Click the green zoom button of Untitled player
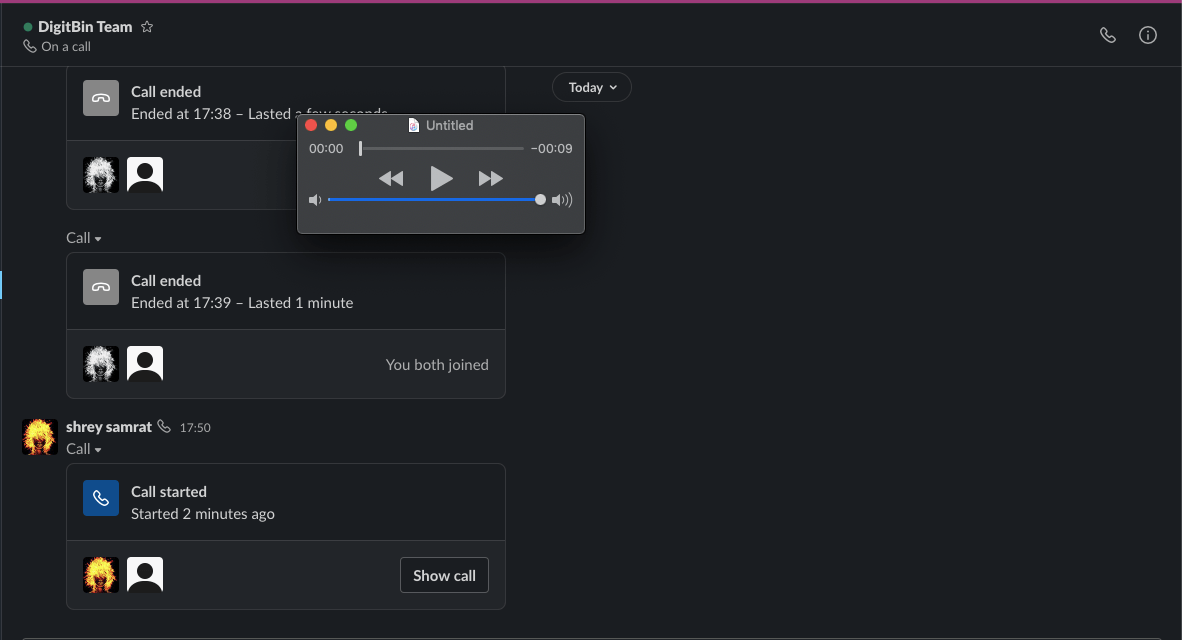 (351, 125)
